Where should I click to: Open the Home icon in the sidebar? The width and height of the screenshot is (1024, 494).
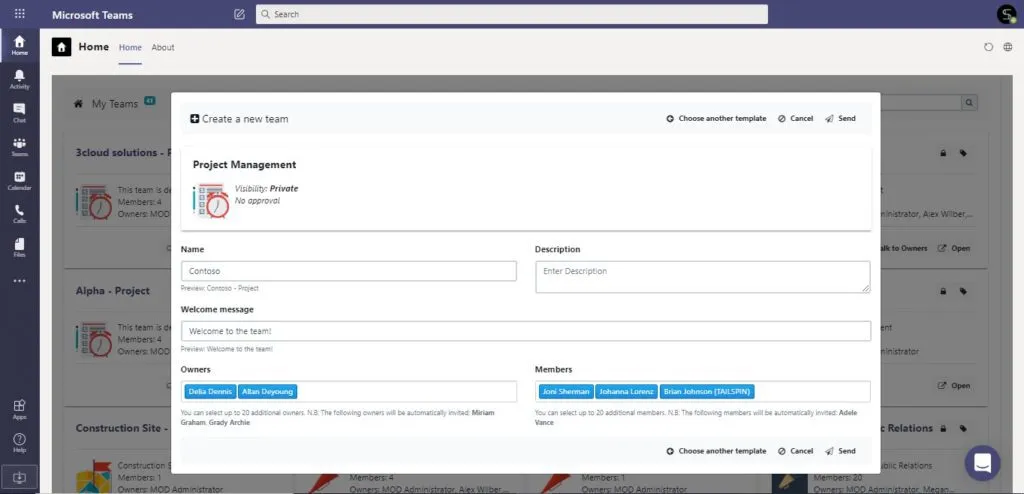tap(20, 45)
